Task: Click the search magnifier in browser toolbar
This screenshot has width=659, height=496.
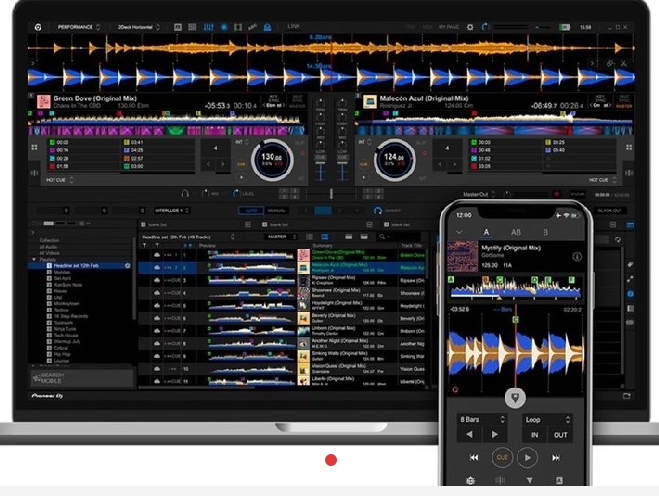Action: point(382,237)
